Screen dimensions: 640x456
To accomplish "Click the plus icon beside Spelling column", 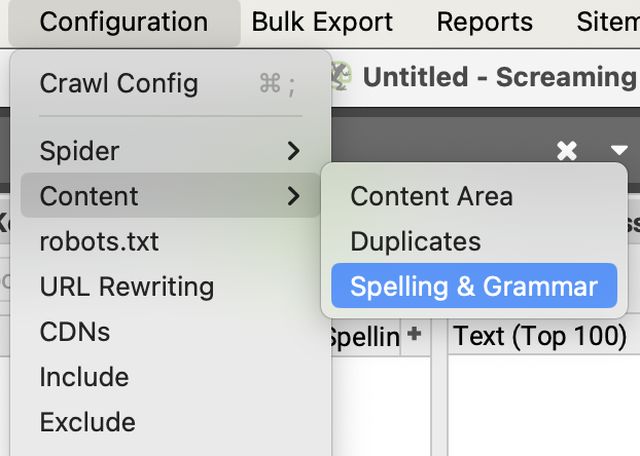I will click(414, 335).
